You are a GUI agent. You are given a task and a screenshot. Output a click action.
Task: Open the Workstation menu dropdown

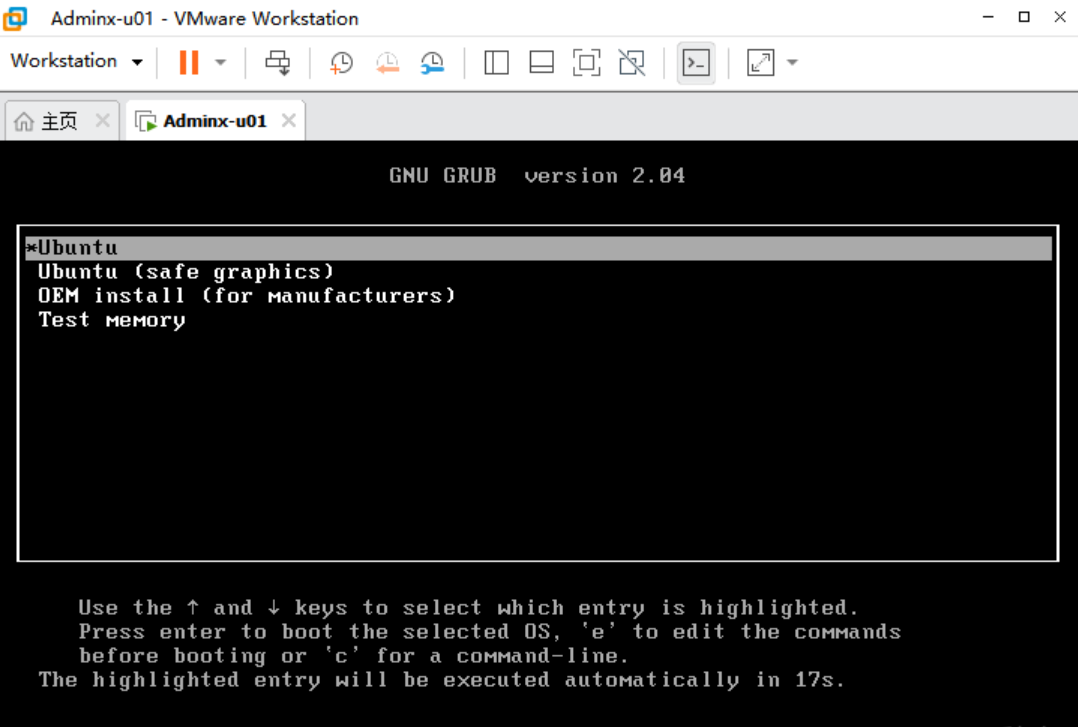coord(76,61)
